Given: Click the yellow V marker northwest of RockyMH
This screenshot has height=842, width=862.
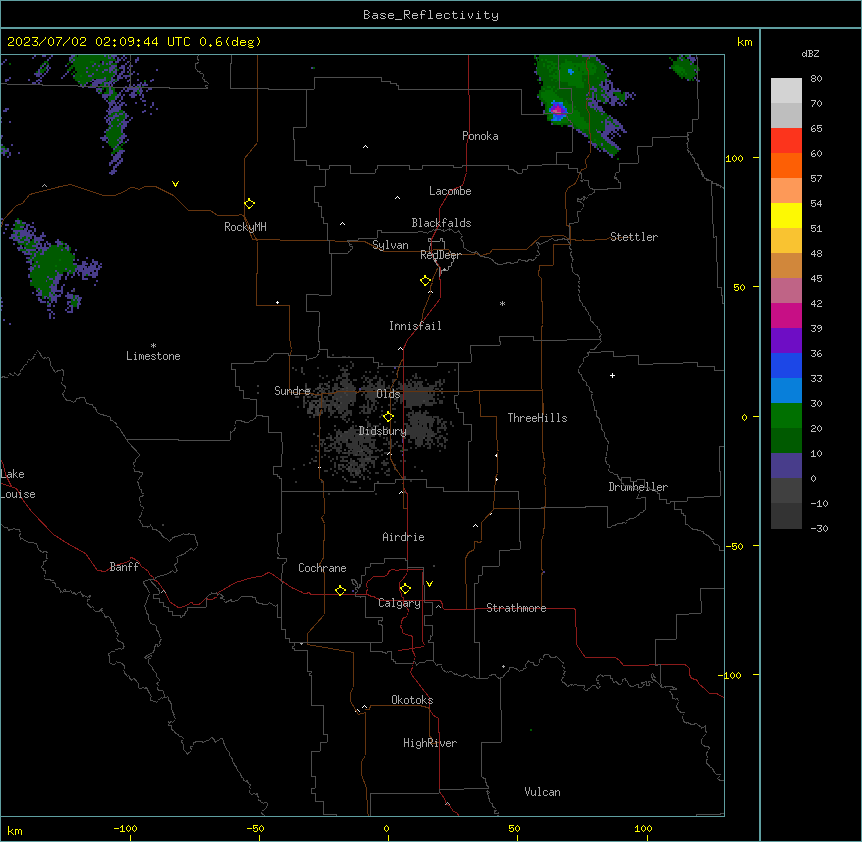Looking at the screenshot, I should [x=175, y=184].
